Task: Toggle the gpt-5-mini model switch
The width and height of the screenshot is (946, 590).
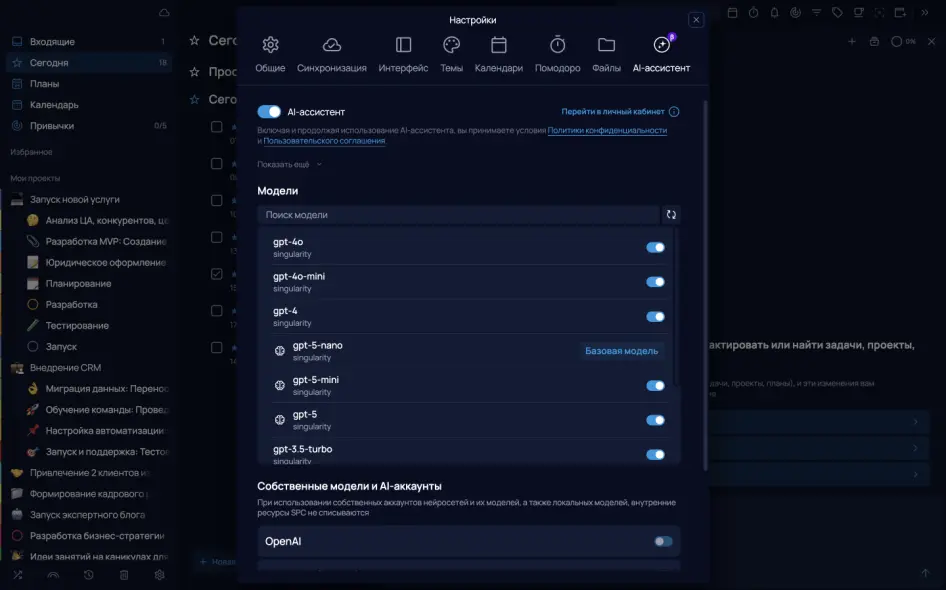Action: pos(655,385)
